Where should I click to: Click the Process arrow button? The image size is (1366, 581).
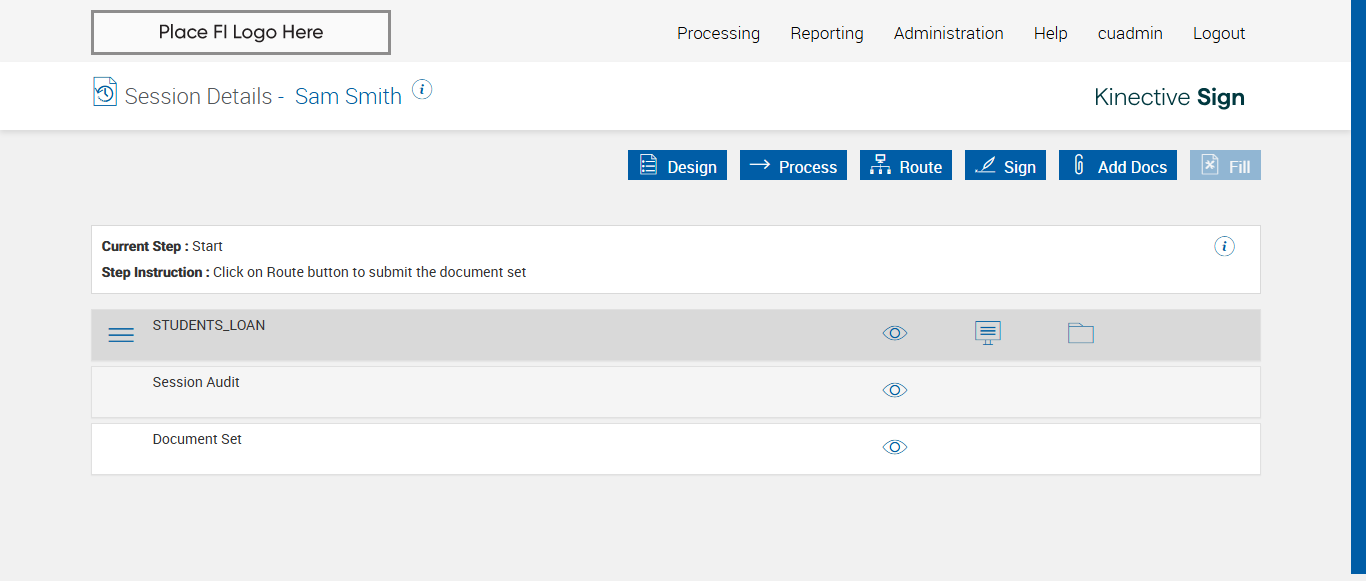click(x=793, y=166)
